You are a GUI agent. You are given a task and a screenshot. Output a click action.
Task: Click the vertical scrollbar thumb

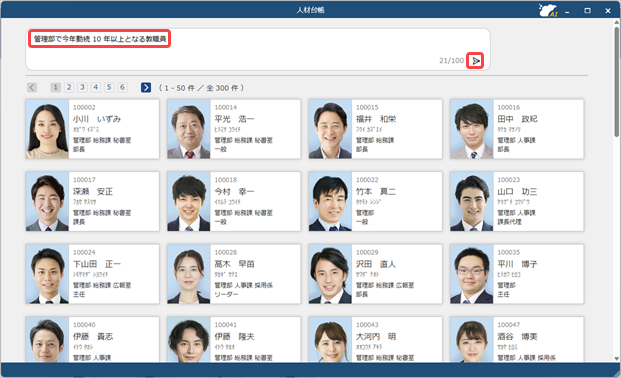click(x=617, y=81)
